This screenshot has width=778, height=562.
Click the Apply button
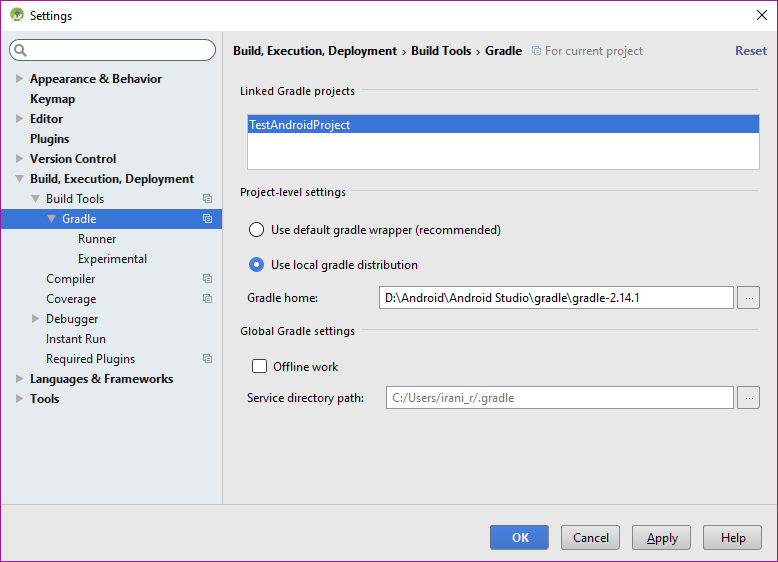click(x=661, y=537)
